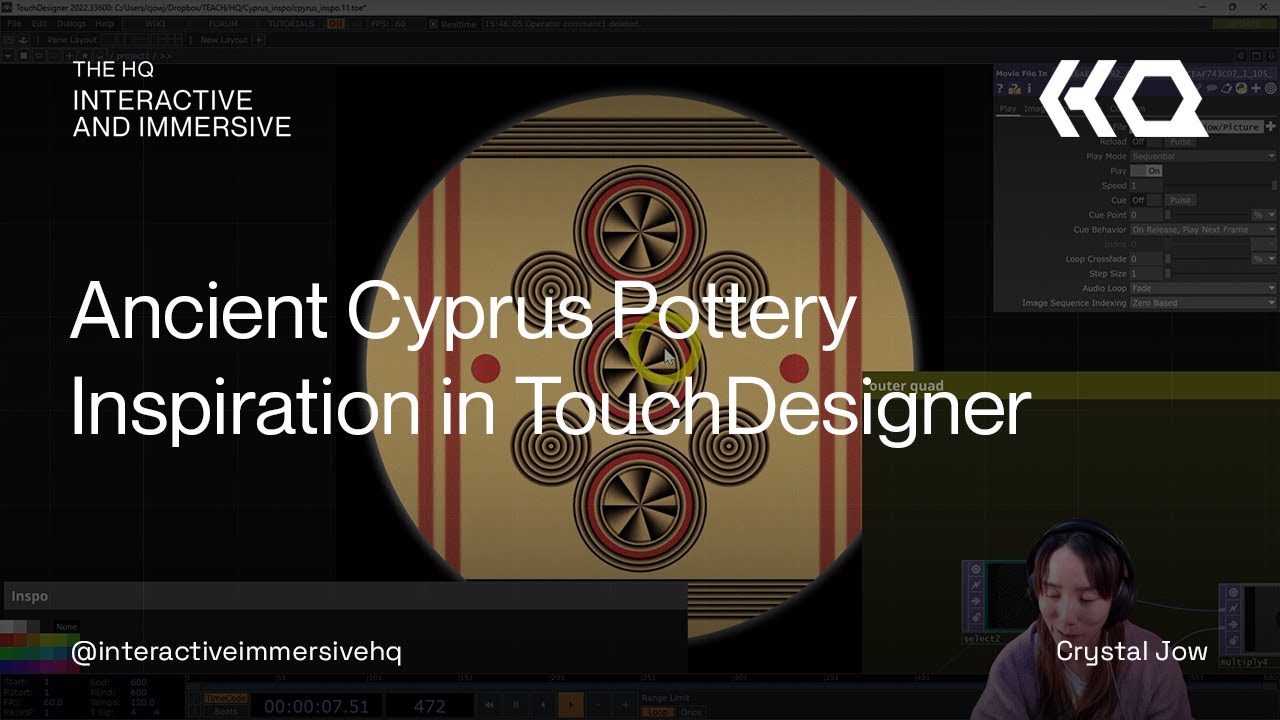Click the Reload Pulse button
The height and width of the screenshot is (720, 1280).
(x=1181, y=142)
